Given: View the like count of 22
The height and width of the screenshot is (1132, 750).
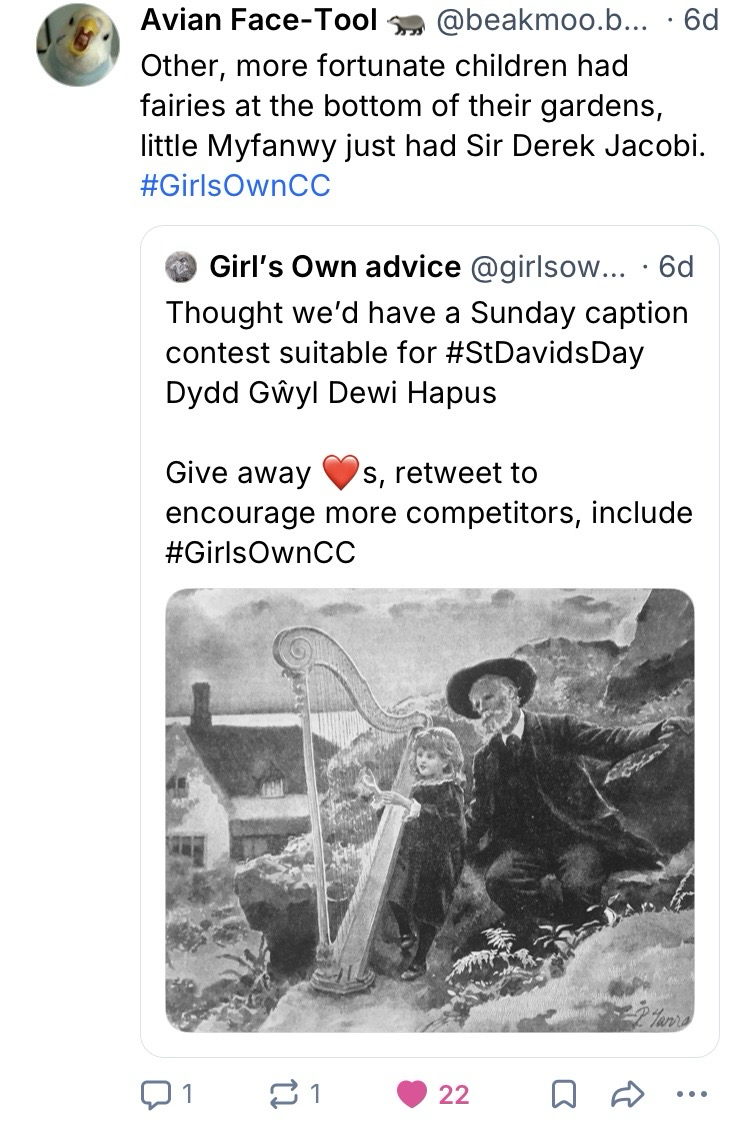Looking at the screenshot, I should [x=453, y=1095].
